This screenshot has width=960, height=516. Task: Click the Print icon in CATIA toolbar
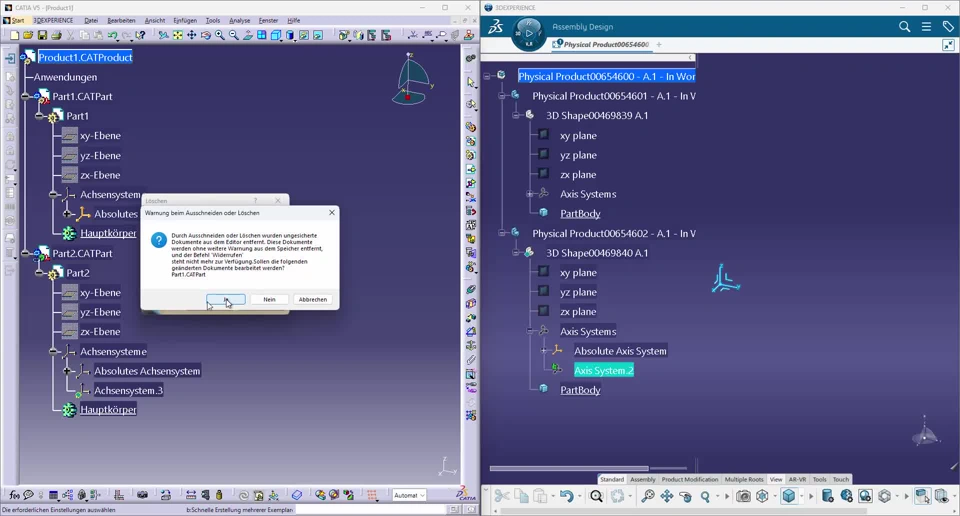(56, 36)
